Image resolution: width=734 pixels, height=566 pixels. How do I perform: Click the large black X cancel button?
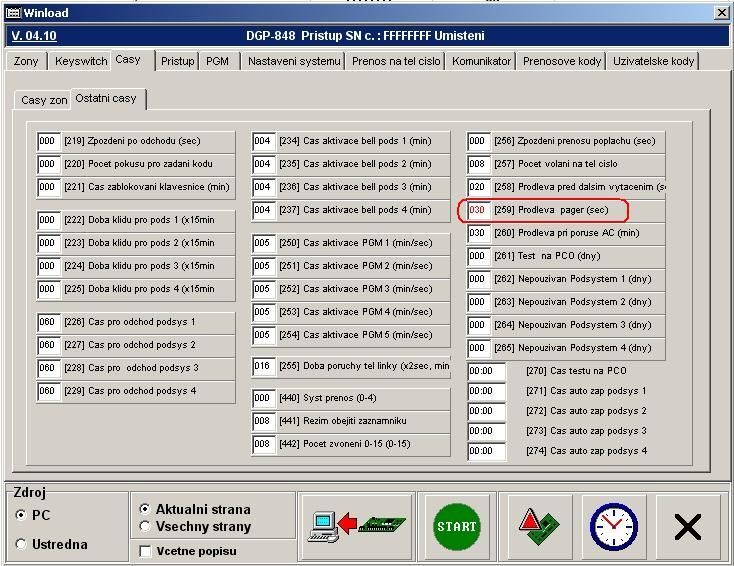[x=687, y=526]
